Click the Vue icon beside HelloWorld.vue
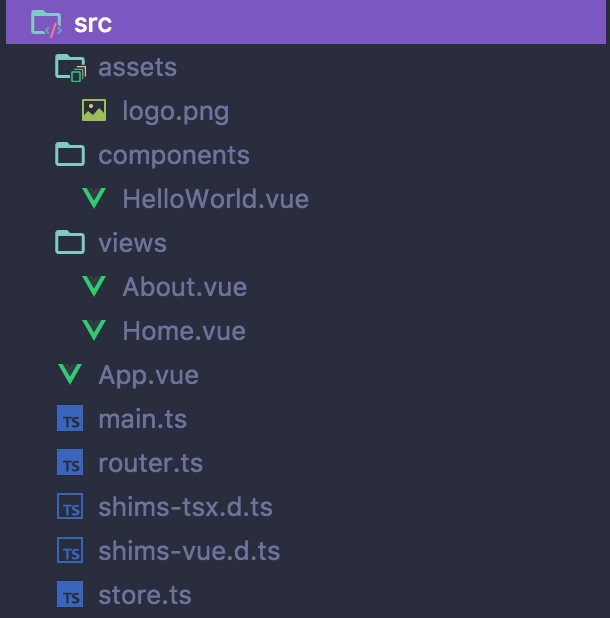The height and width of the screenshot is (618, 610). pyautogui.click(x=94, y=198)
